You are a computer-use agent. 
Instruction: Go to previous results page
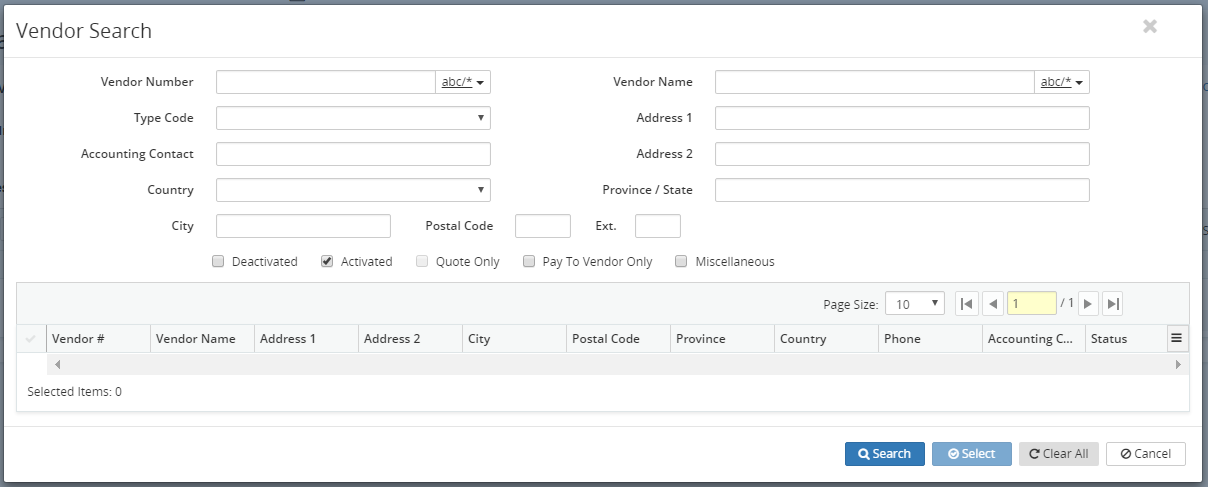tap(992, 304)
